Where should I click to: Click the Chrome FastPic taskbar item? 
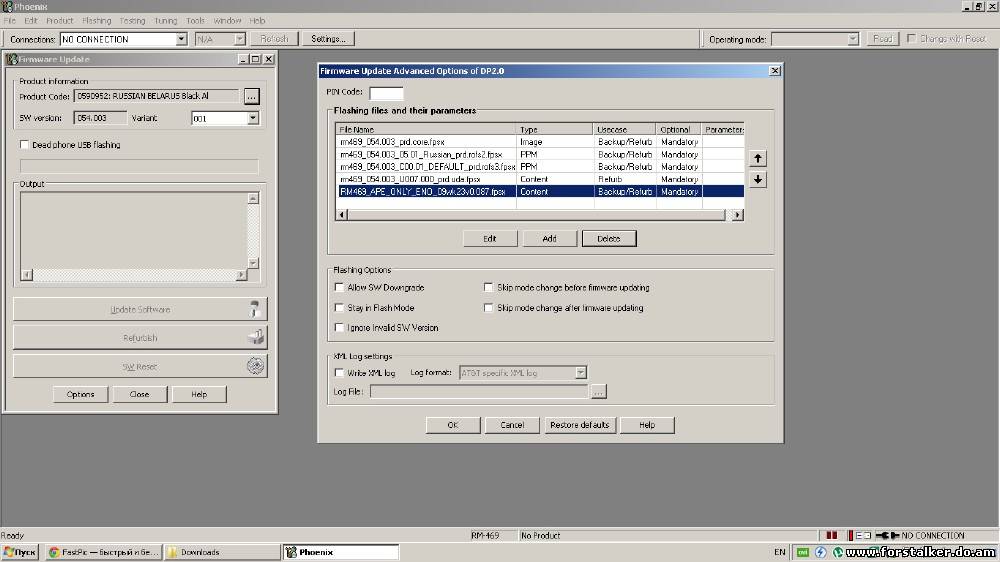[x=102, y=552]
